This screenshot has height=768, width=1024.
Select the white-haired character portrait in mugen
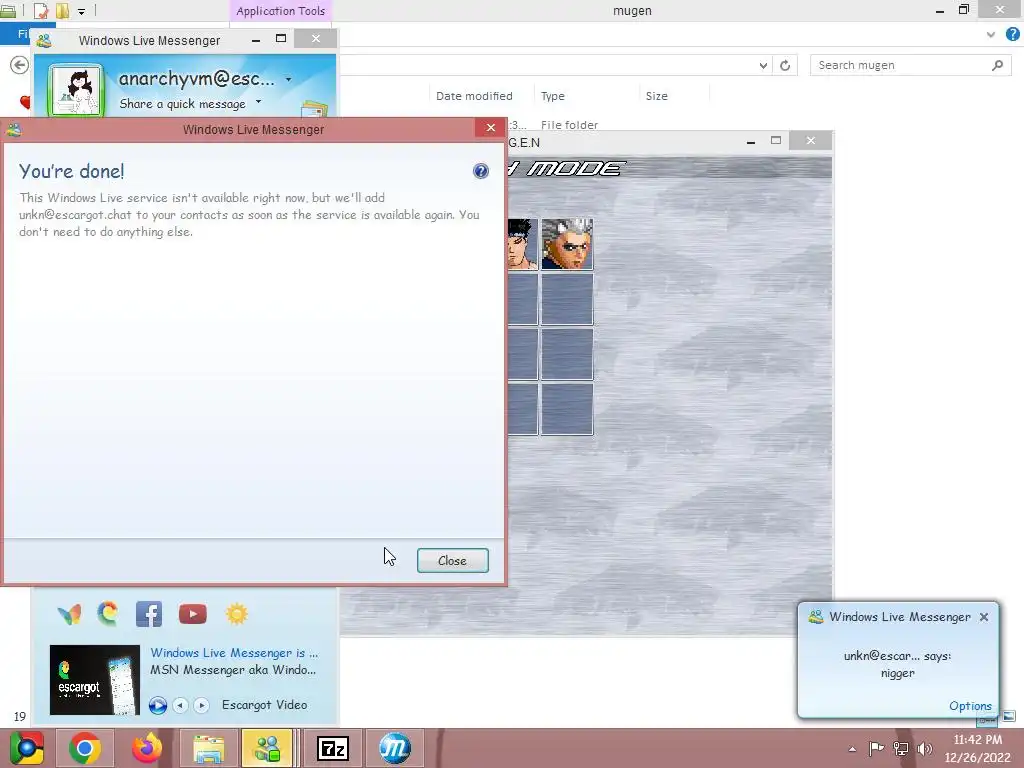567,244
